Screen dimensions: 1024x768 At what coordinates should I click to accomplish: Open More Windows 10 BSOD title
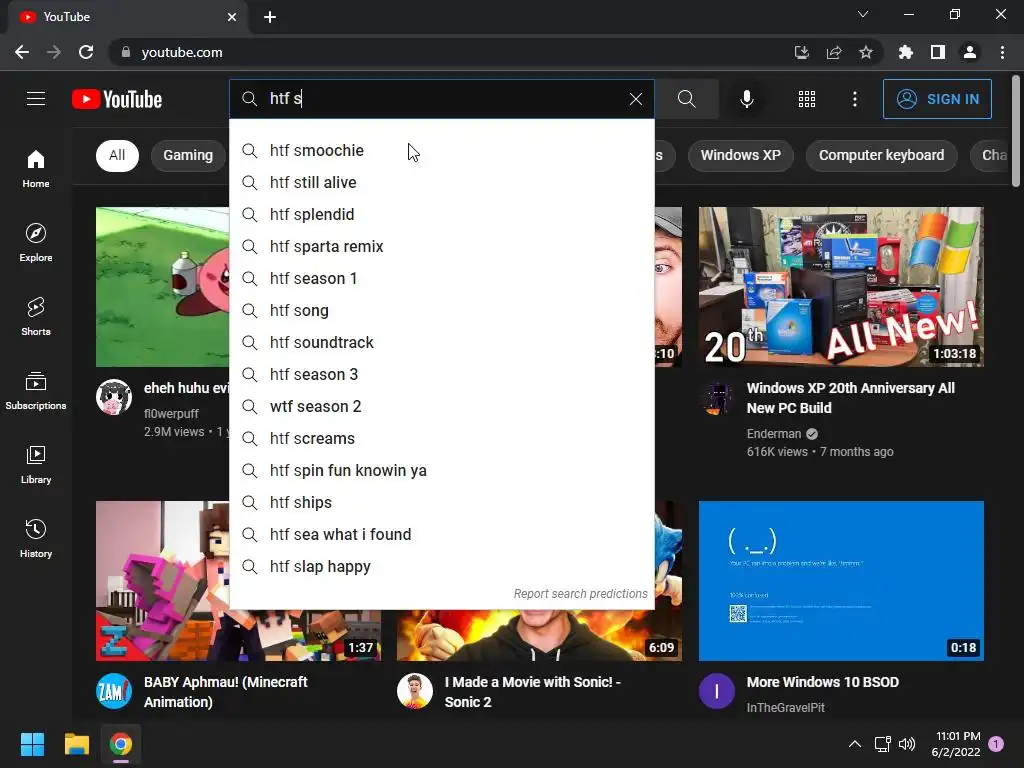(823, 682)
